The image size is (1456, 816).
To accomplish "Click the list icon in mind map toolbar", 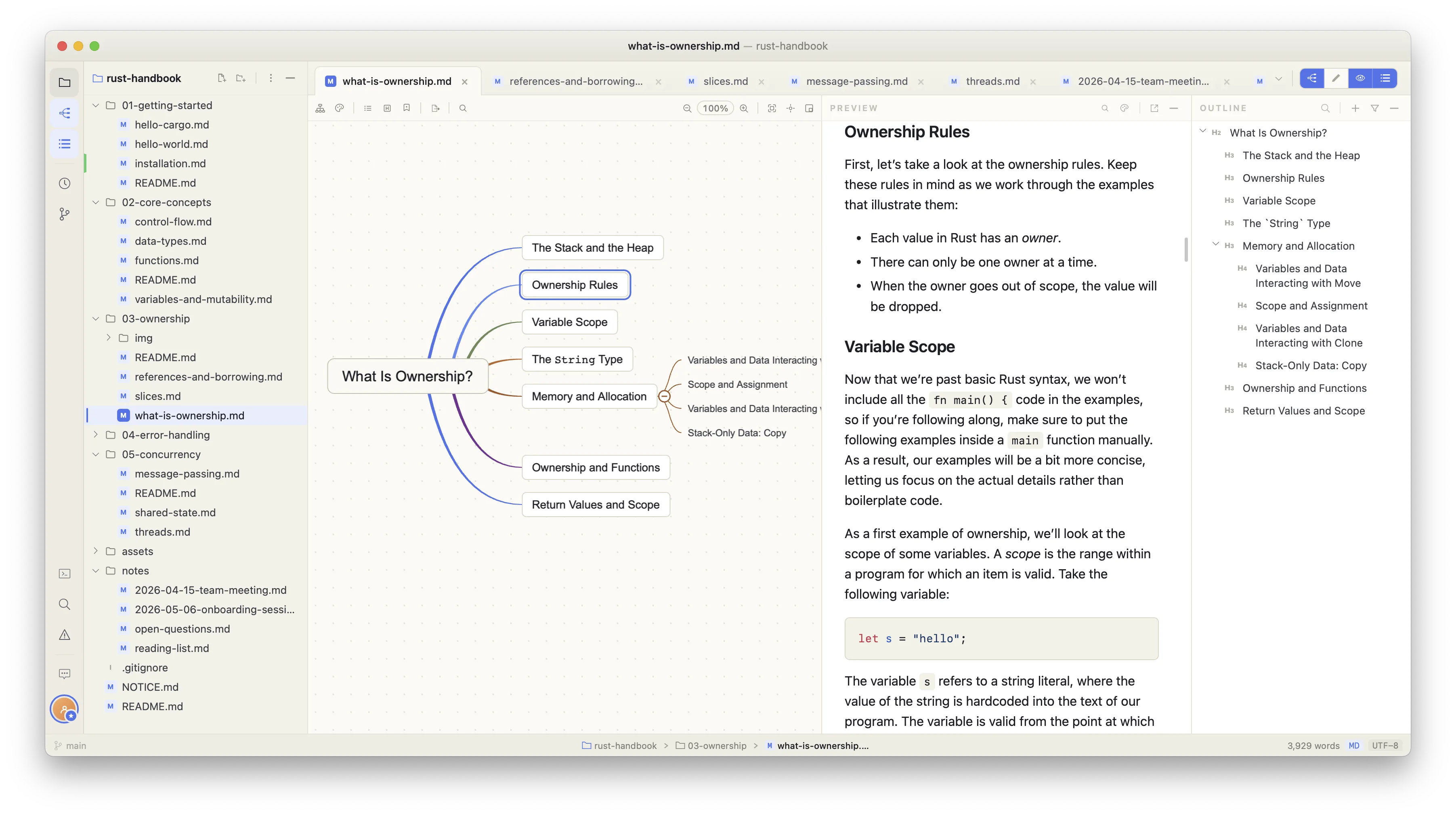I will coord(368,108).
